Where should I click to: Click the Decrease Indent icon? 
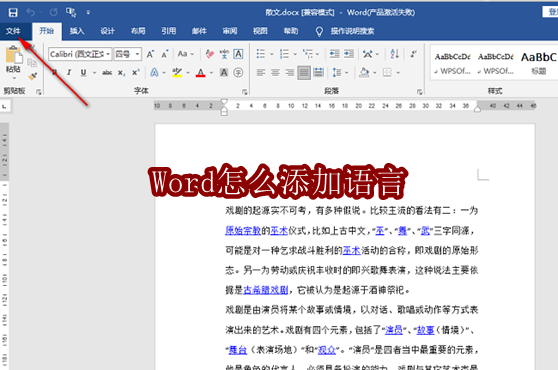click(335, 54)
